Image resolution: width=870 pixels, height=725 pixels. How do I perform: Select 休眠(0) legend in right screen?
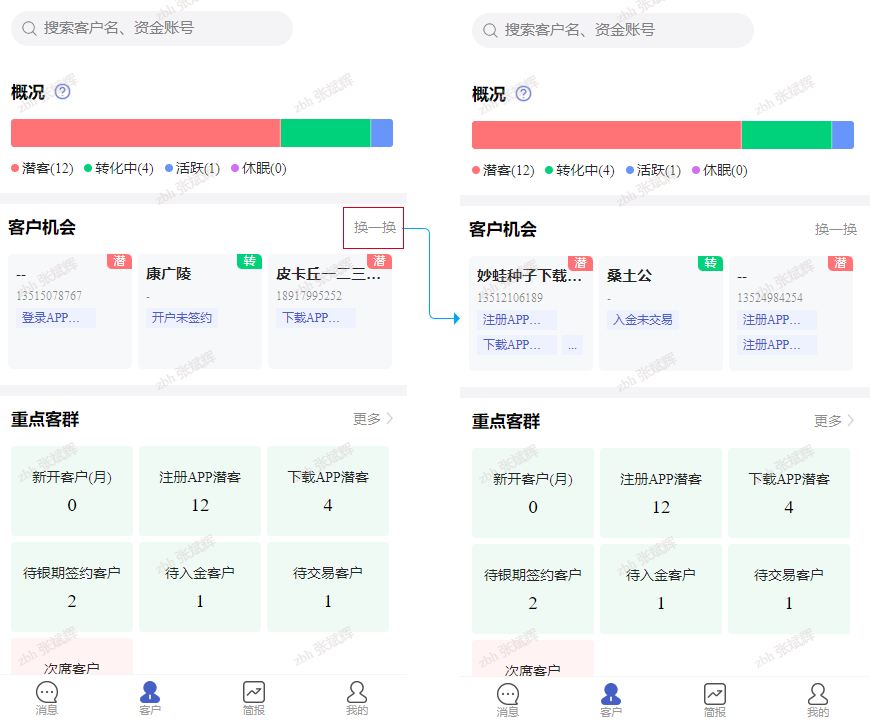point(720,170)
